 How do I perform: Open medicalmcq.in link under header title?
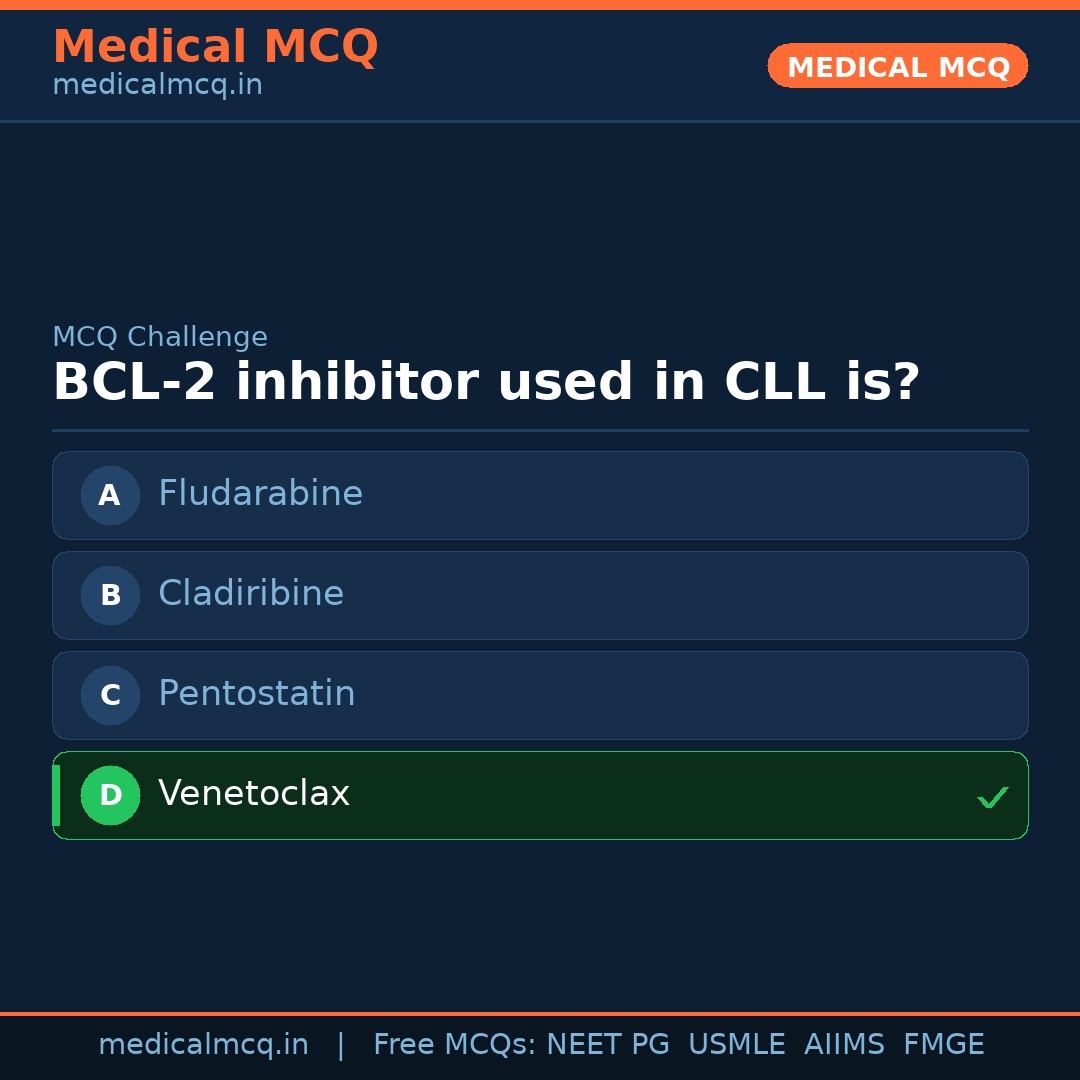(x=157, y=86)
